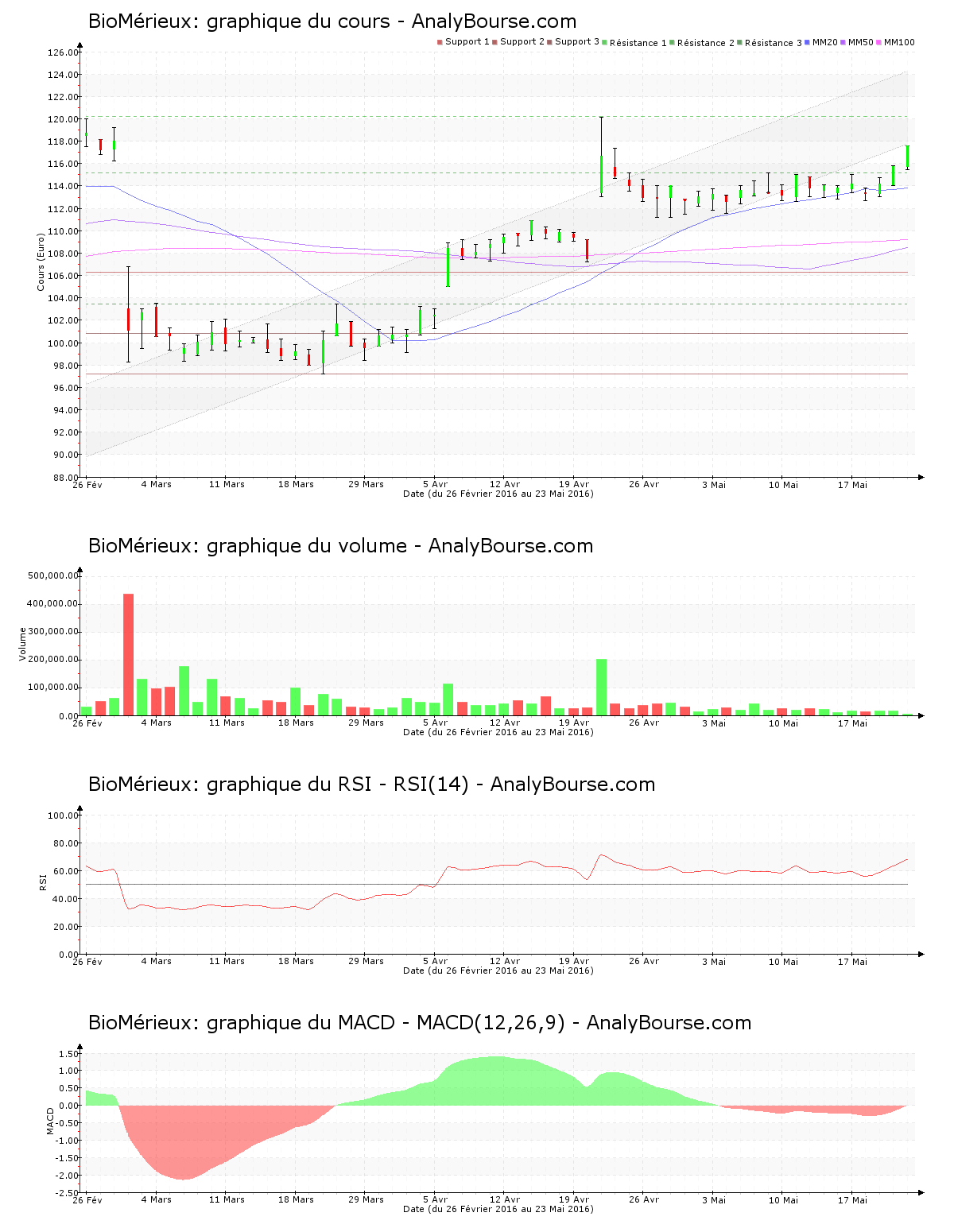This screenshot has width=954, height=1232.
Task: Click the price chart date range caption
Action: coord(498,494)
